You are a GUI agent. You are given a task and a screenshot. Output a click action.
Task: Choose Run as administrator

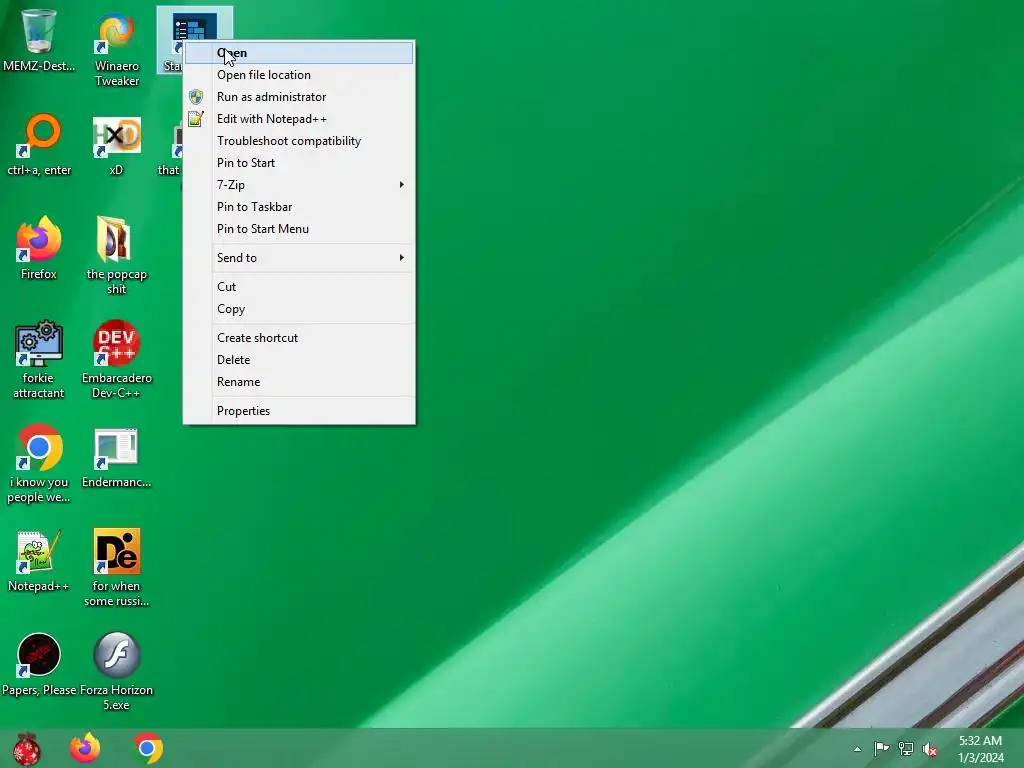pos(299,97)
